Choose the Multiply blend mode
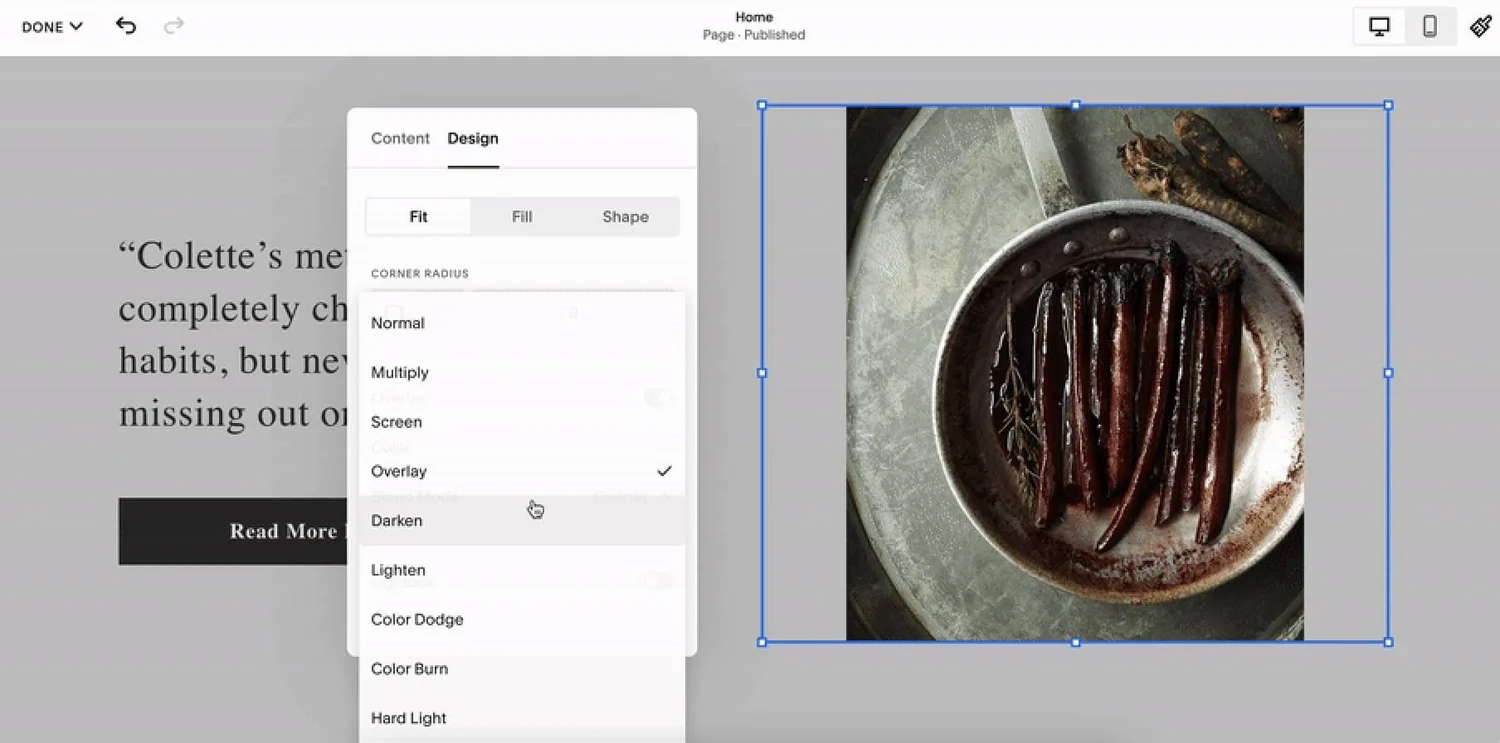The width and height of the screenshot is (1500, 743). 400,372
